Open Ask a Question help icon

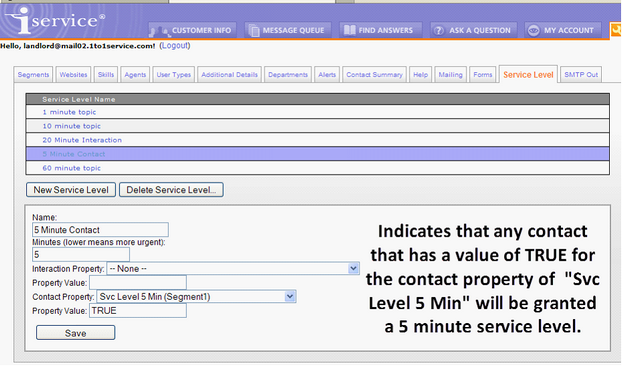(438, 31)
